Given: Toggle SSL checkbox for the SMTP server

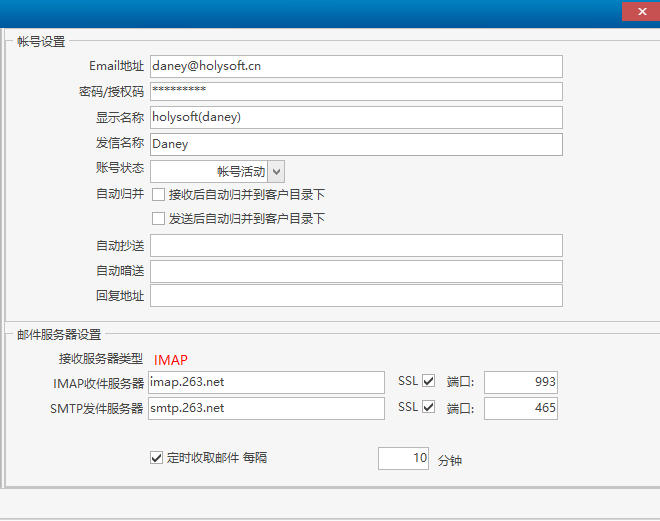Looking at the screenshot, I should tap(429, 407).
